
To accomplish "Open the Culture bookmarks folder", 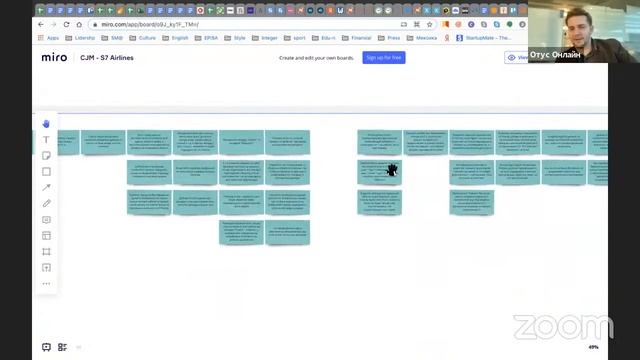I will click(142, 38).
